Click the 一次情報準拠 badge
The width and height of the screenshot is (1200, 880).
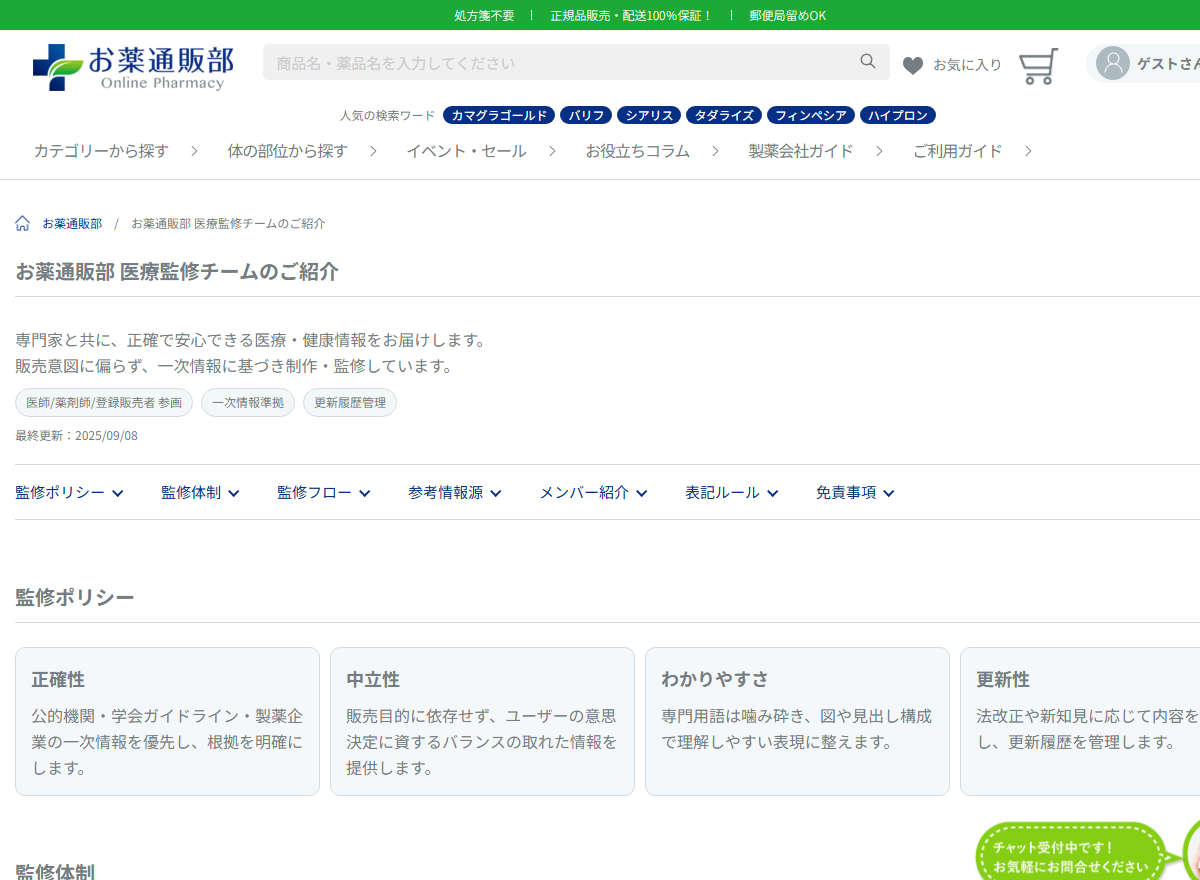248,403
